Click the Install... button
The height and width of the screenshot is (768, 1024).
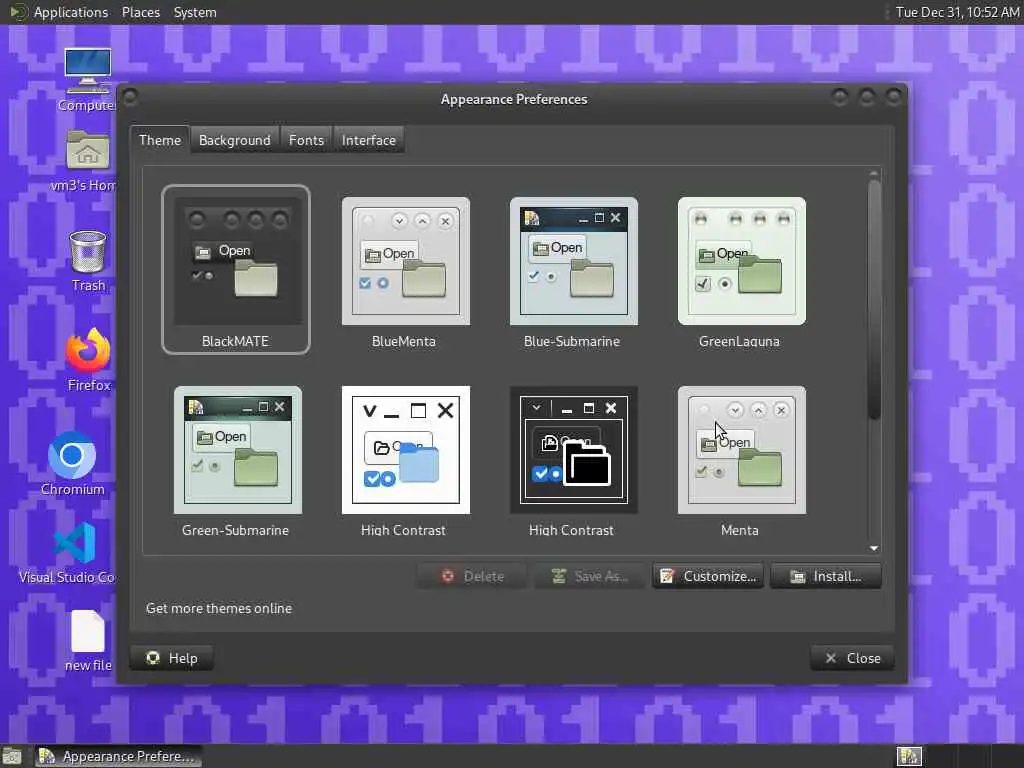click(x=825, y=576)
